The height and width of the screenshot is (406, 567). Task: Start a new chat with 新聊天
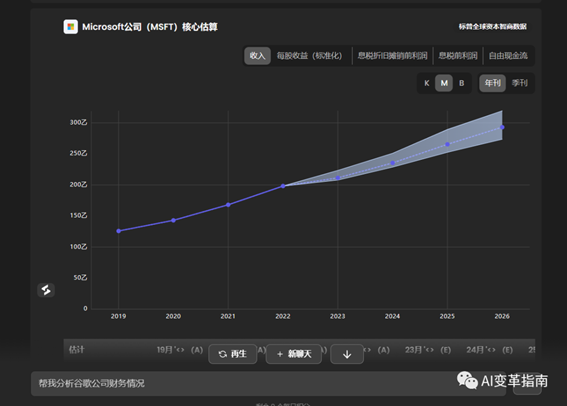[294, 354]
